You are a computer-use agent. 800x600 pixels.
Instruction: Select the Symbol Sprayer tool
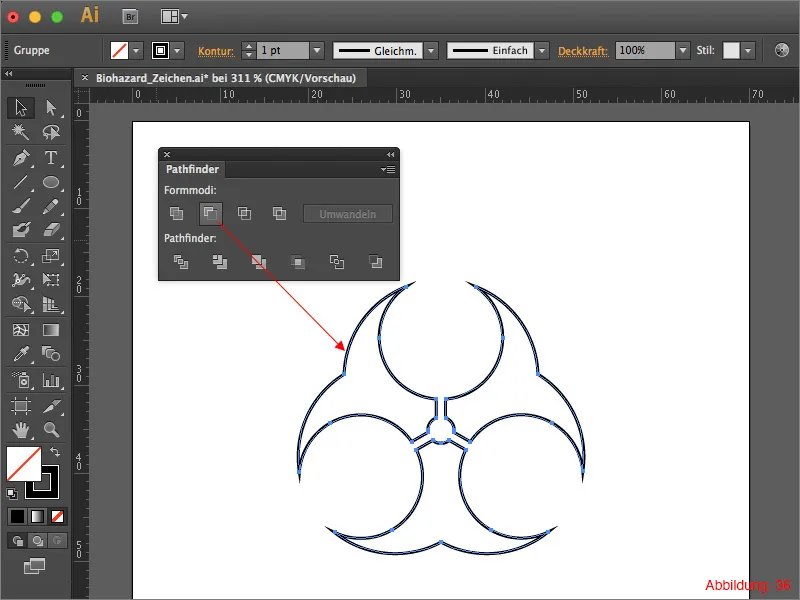point(21,380)
